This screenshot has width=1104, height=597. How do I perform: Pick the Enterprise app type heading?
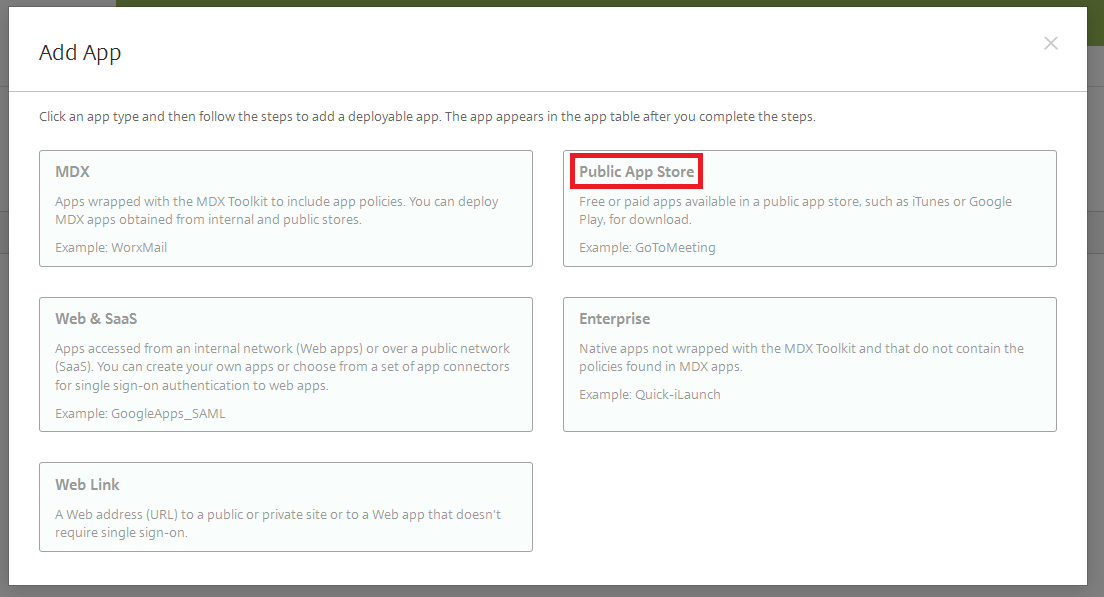coord(614,319)
